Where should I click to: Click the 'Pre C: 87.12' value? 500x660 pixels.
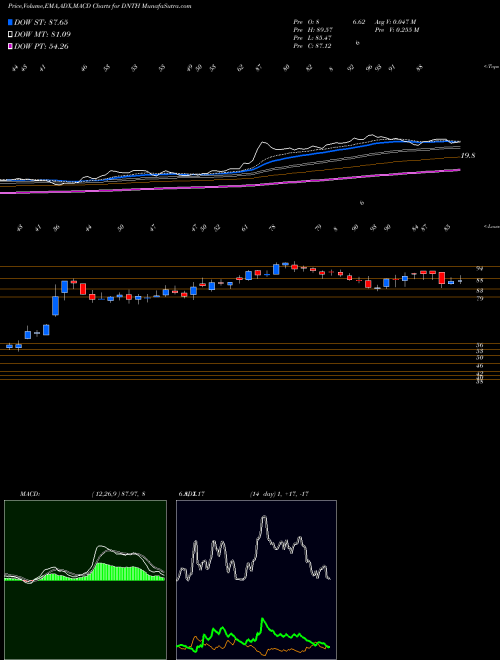pos(313,46)
